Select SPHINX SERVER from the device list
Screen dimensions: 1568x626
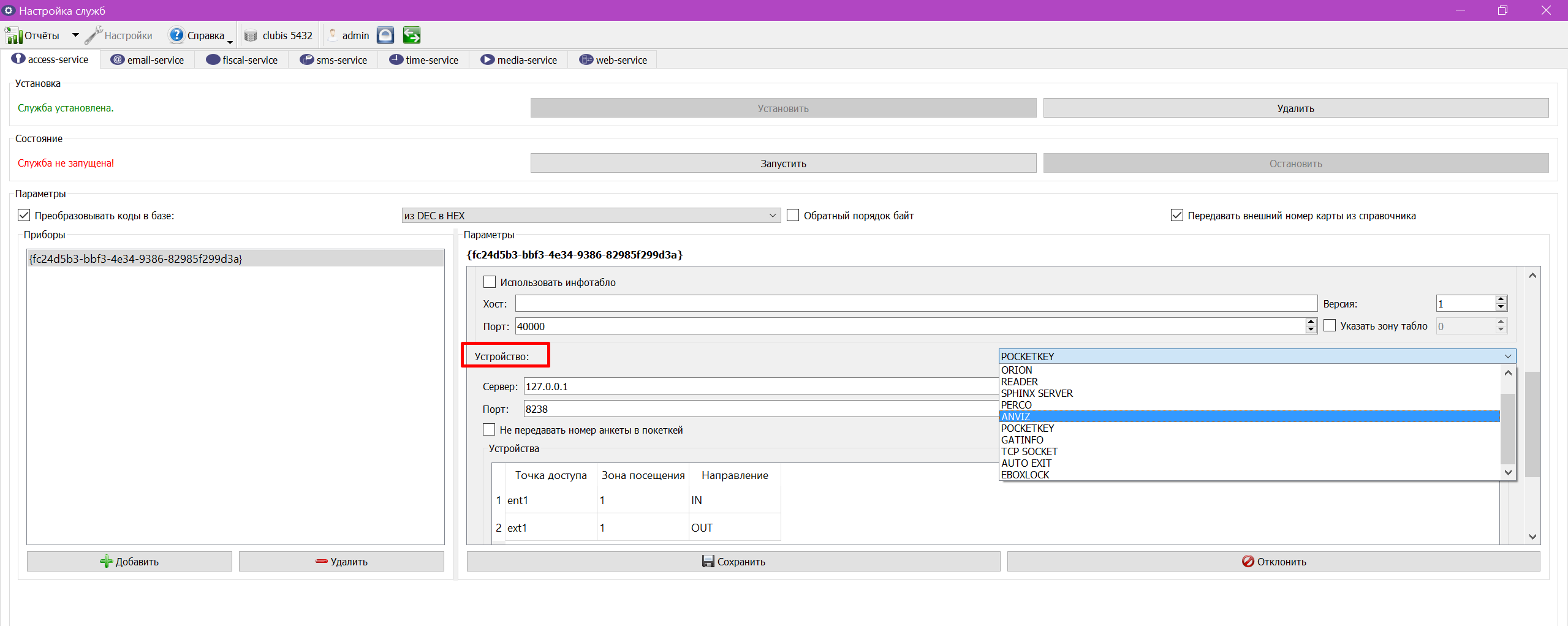click(x=1249, y=393)
